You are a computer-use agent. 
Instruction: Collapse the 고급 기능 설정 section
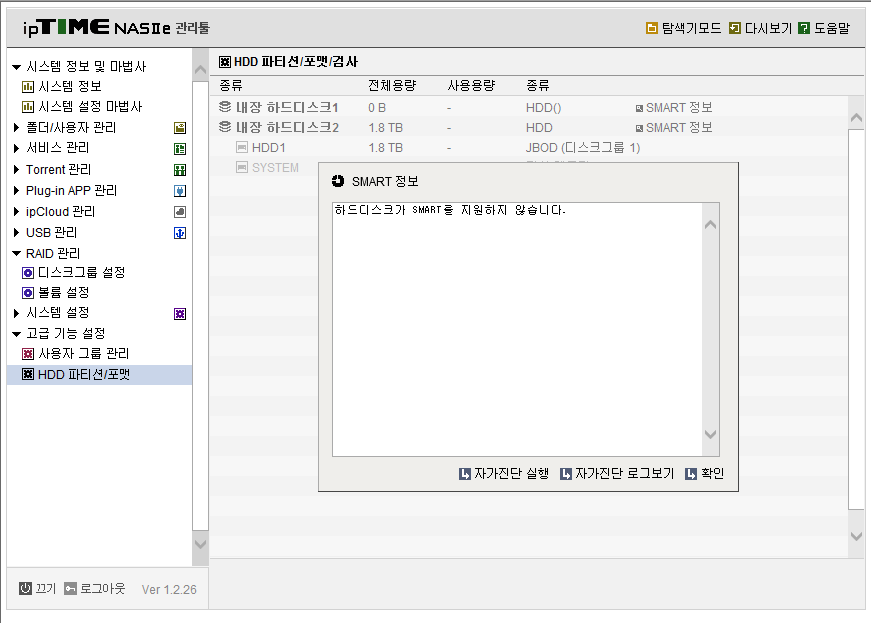click(x=17, y=334)
